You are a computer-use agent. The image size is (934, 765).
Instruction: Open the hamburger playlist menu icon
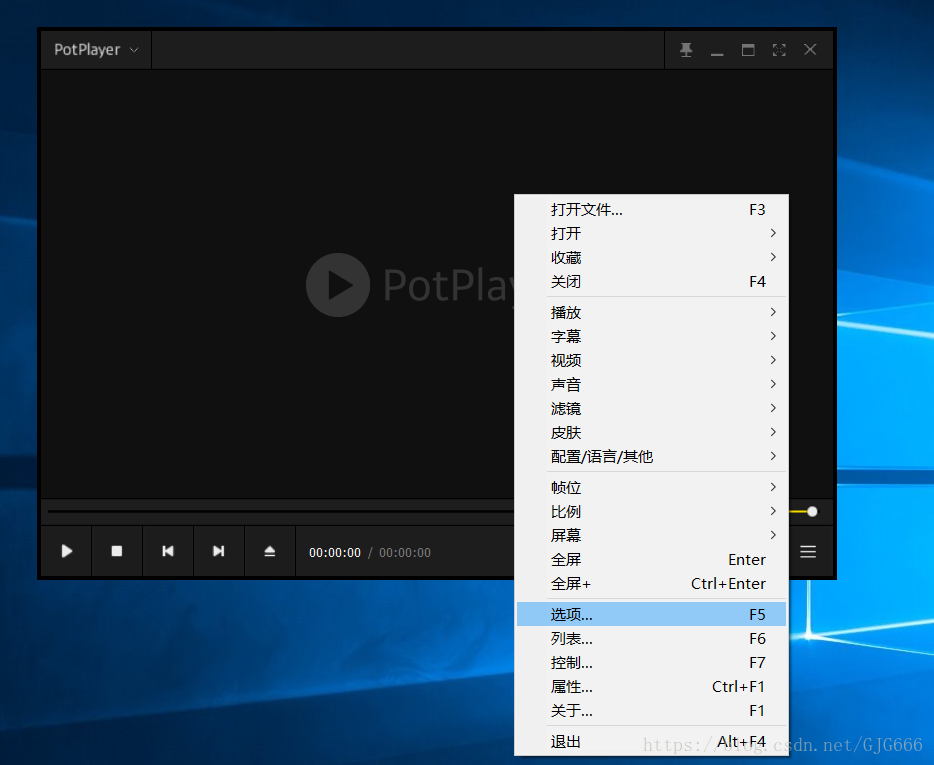[808, 552]
